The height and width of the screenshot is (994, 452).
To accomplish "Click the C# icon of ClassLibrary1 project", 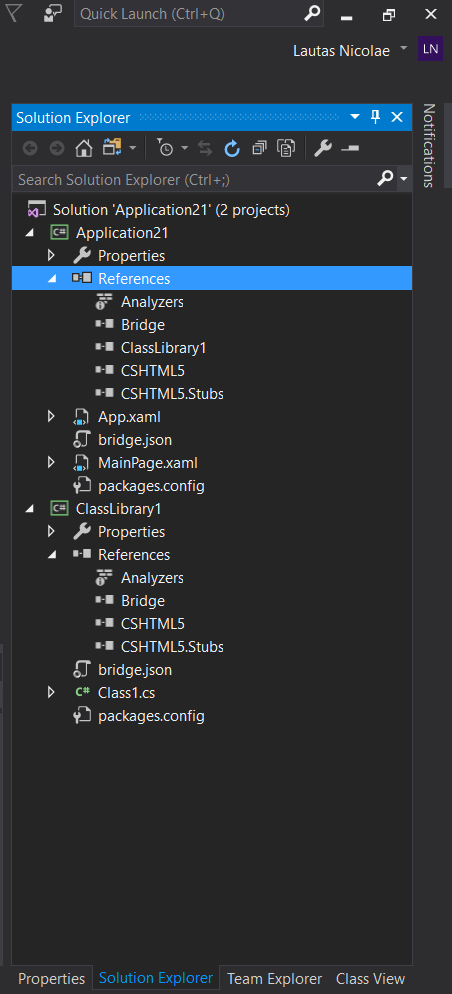I will click(60, 508).
